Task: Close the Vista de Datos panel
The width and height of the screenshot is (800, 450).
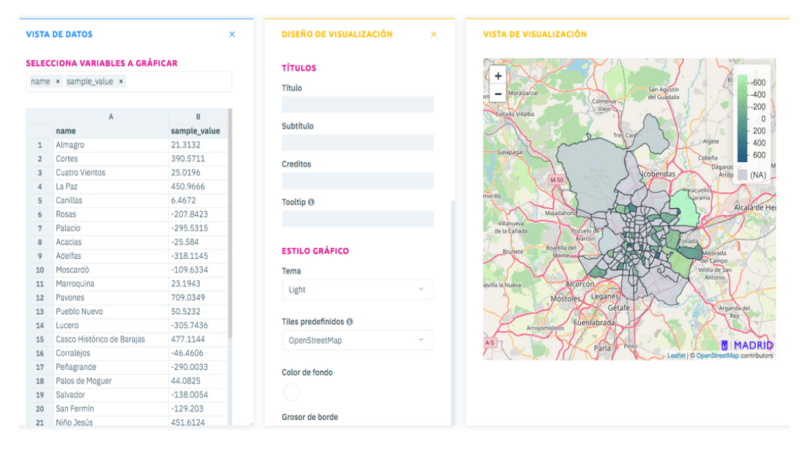Action: [x=232, y=34]
